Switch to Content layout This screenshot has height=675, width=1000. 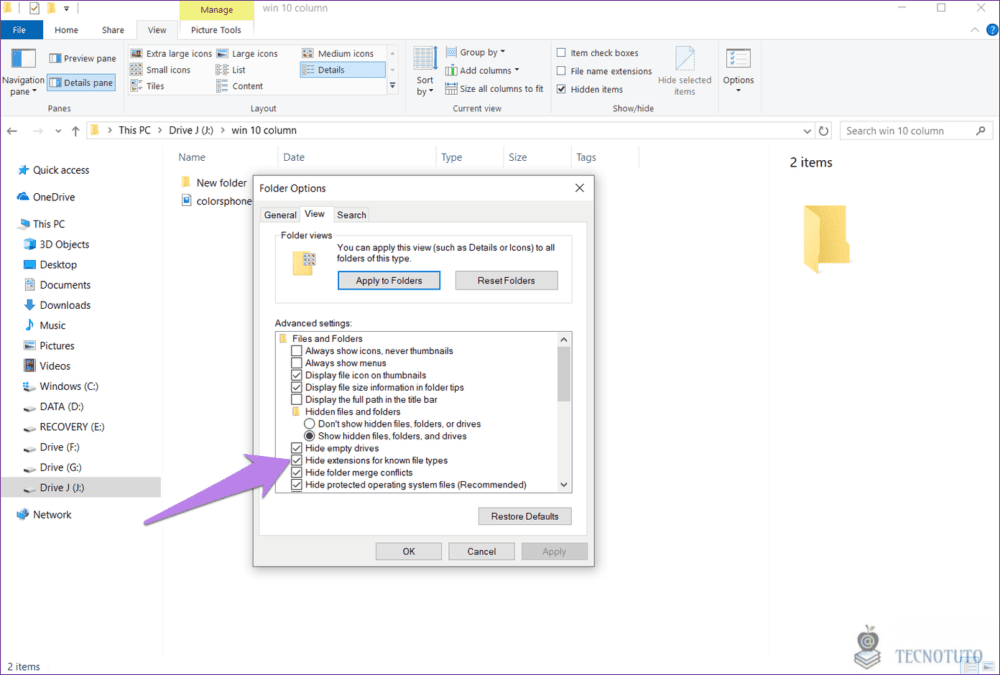(x=240, y=86)
